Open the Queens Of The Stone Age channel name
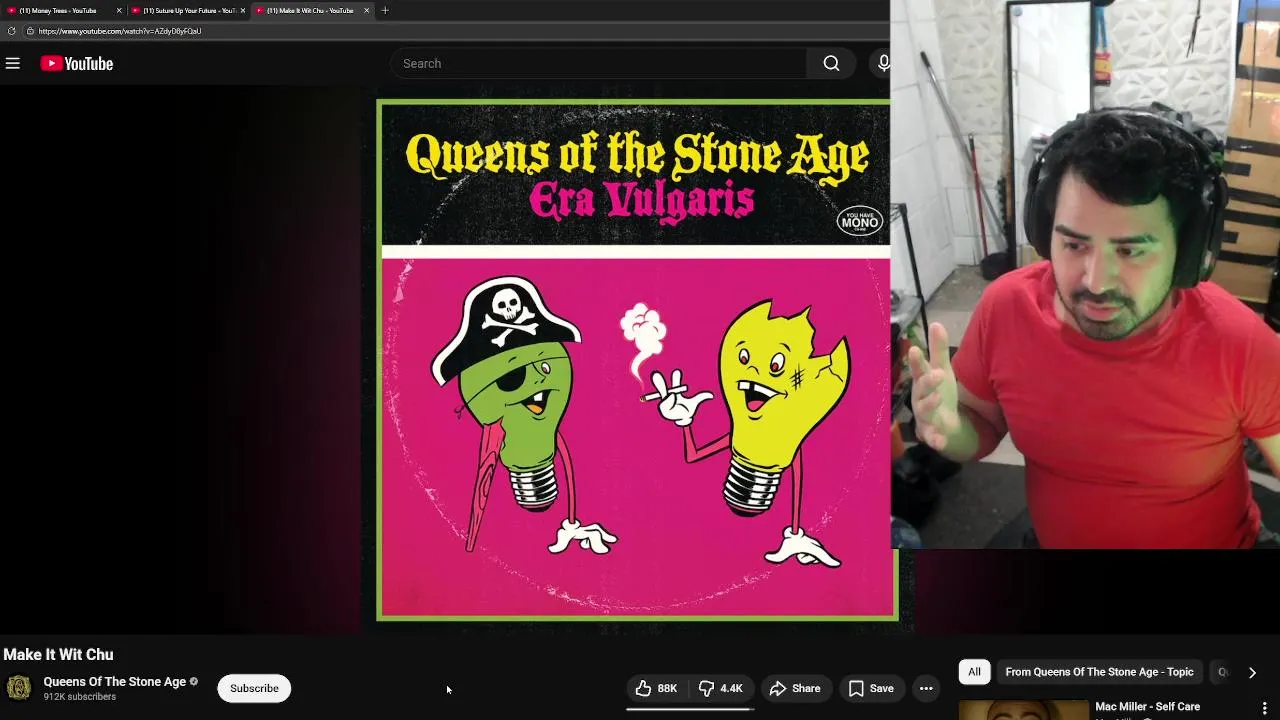 115,682
